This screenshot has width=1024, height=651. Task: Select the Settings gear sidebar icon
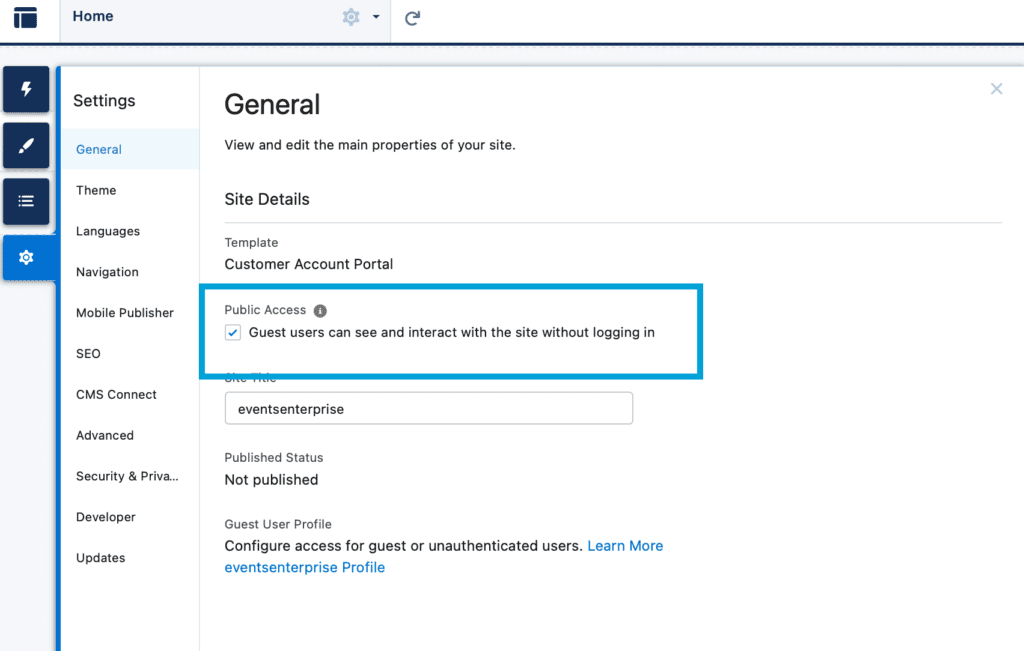[26, 257]
